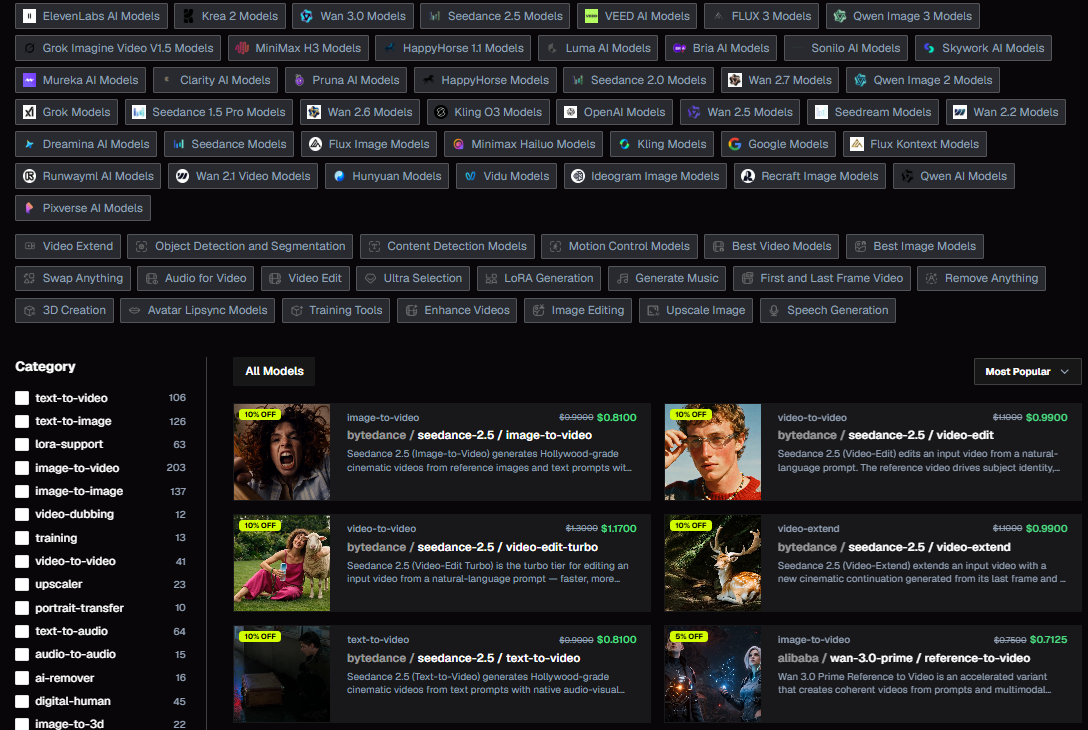Click the Skywork AI Models icon
The width and height of the screenshot is (1088, 730).
(x=929, y=48)
